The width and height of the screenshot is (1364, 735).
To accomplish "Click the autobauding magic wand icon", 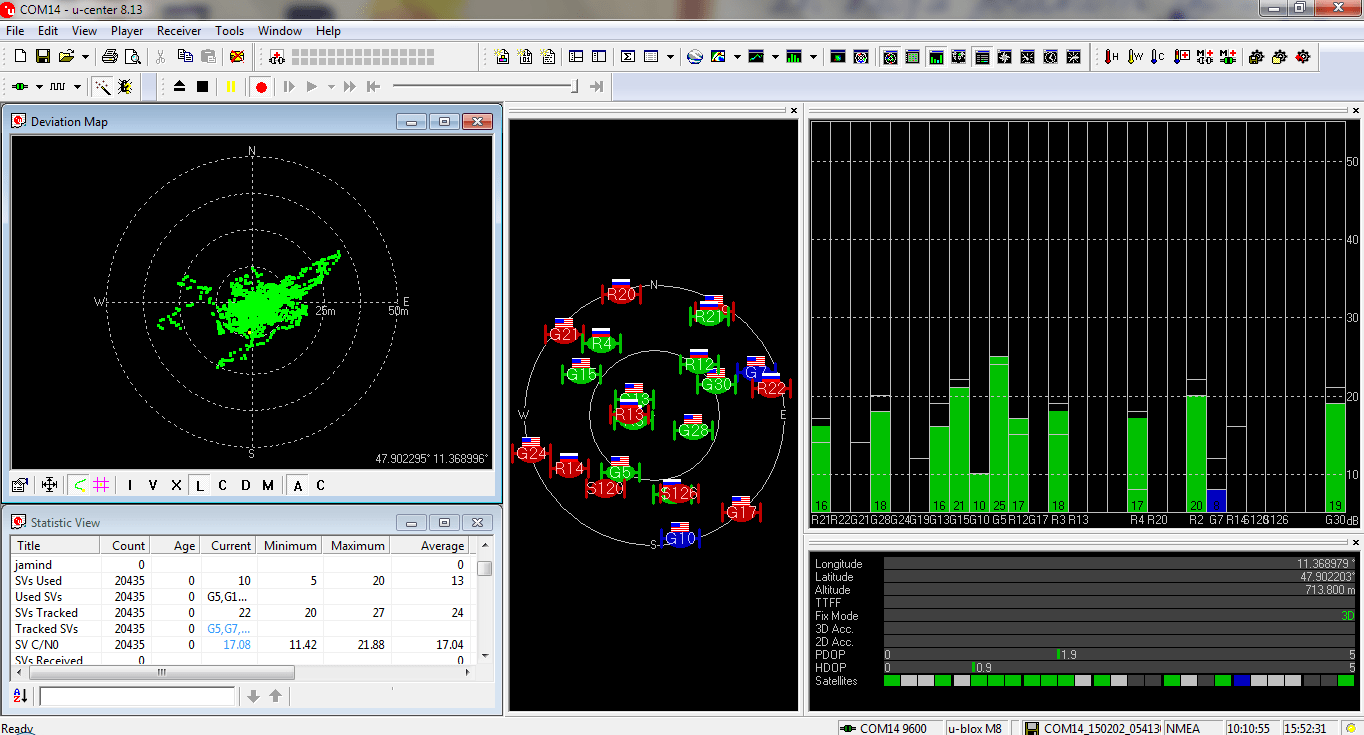I will pos(102,87).
